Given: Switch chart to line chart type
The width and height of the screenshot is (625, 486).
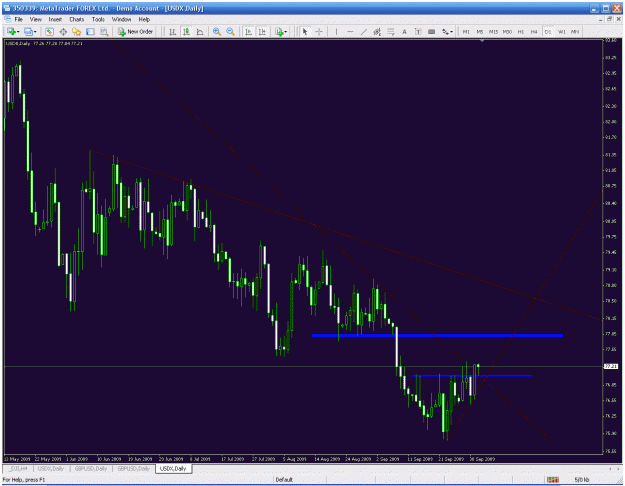Looking at the screenshot, I should (200, 31).
